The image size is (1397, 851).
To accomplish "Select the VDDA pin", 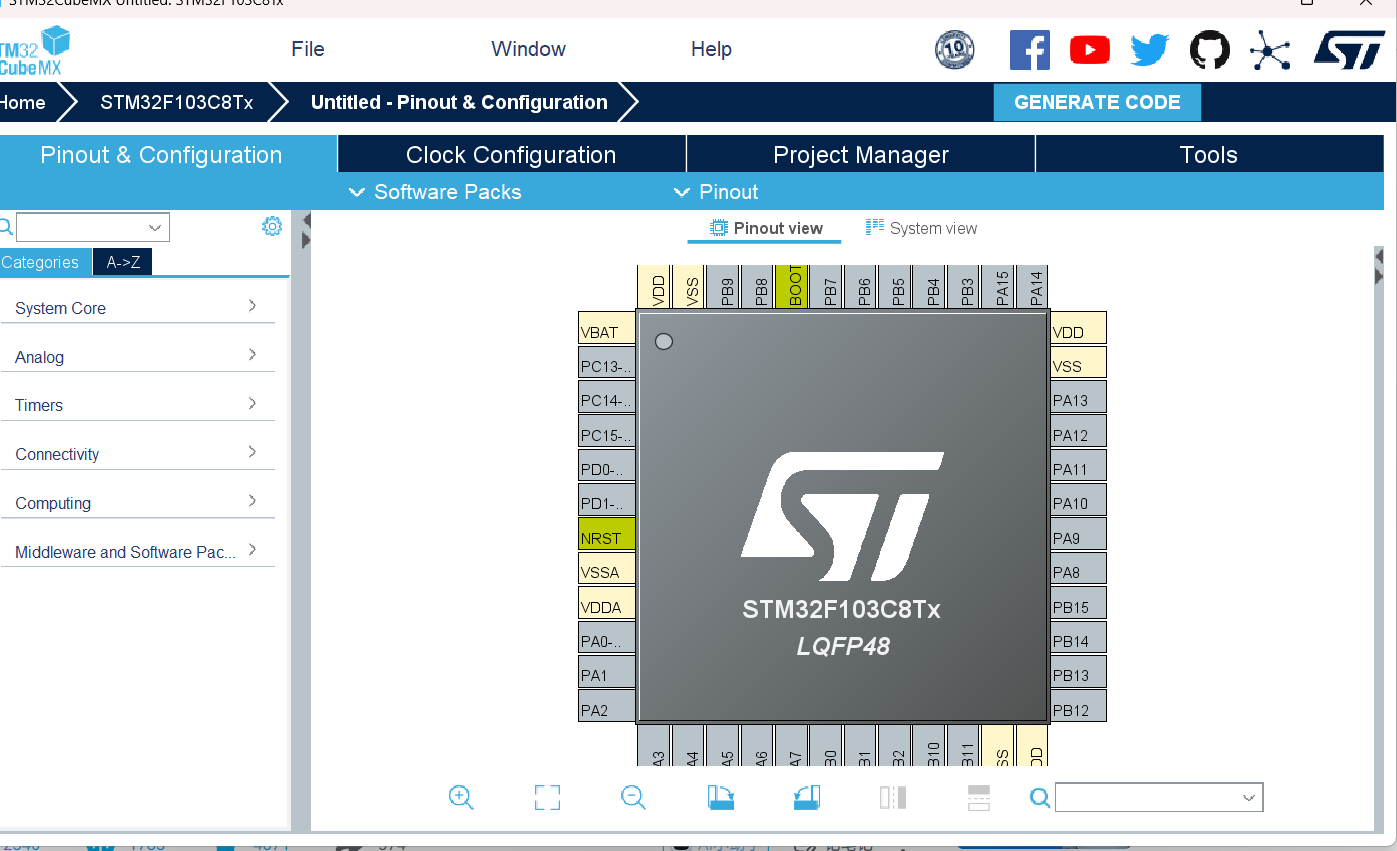I will 607,603.
